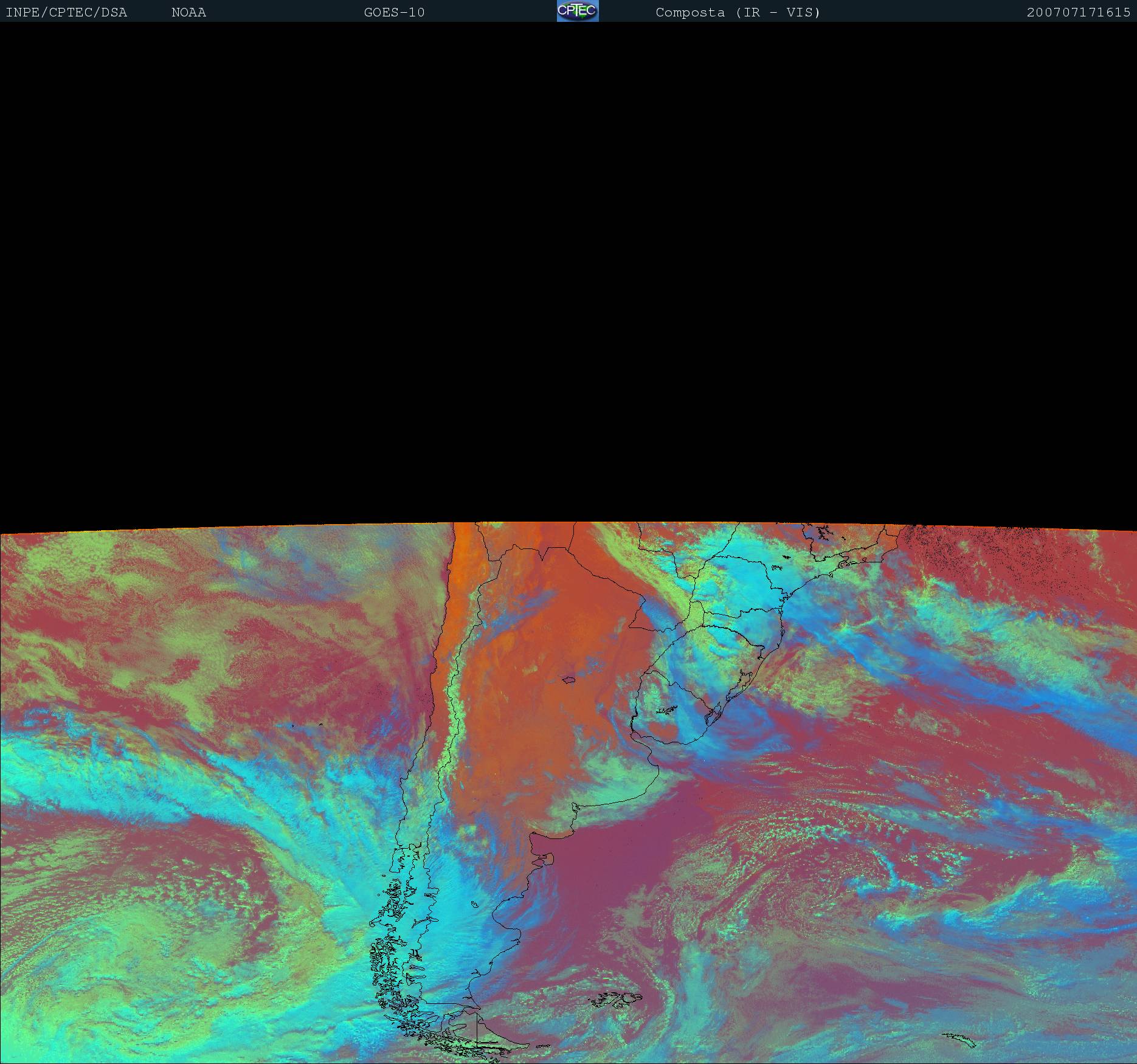This screenshot has width=1137, height=1064.
Task: Select the 200707171615 timestamp
Action: pyautogui.click(x=1078, y=12)
